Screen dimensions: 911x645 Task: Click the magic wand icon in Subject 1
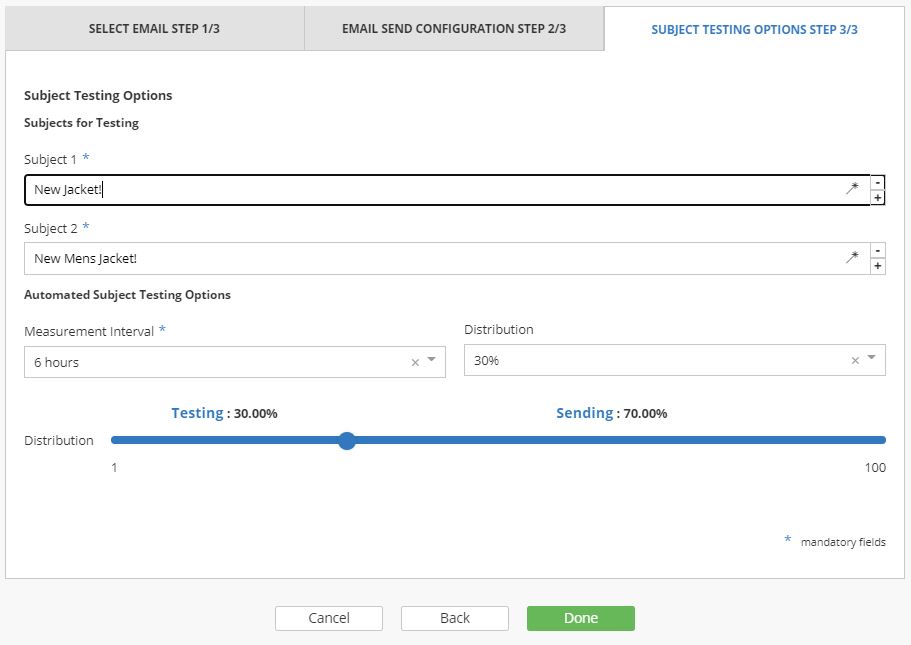852,188
